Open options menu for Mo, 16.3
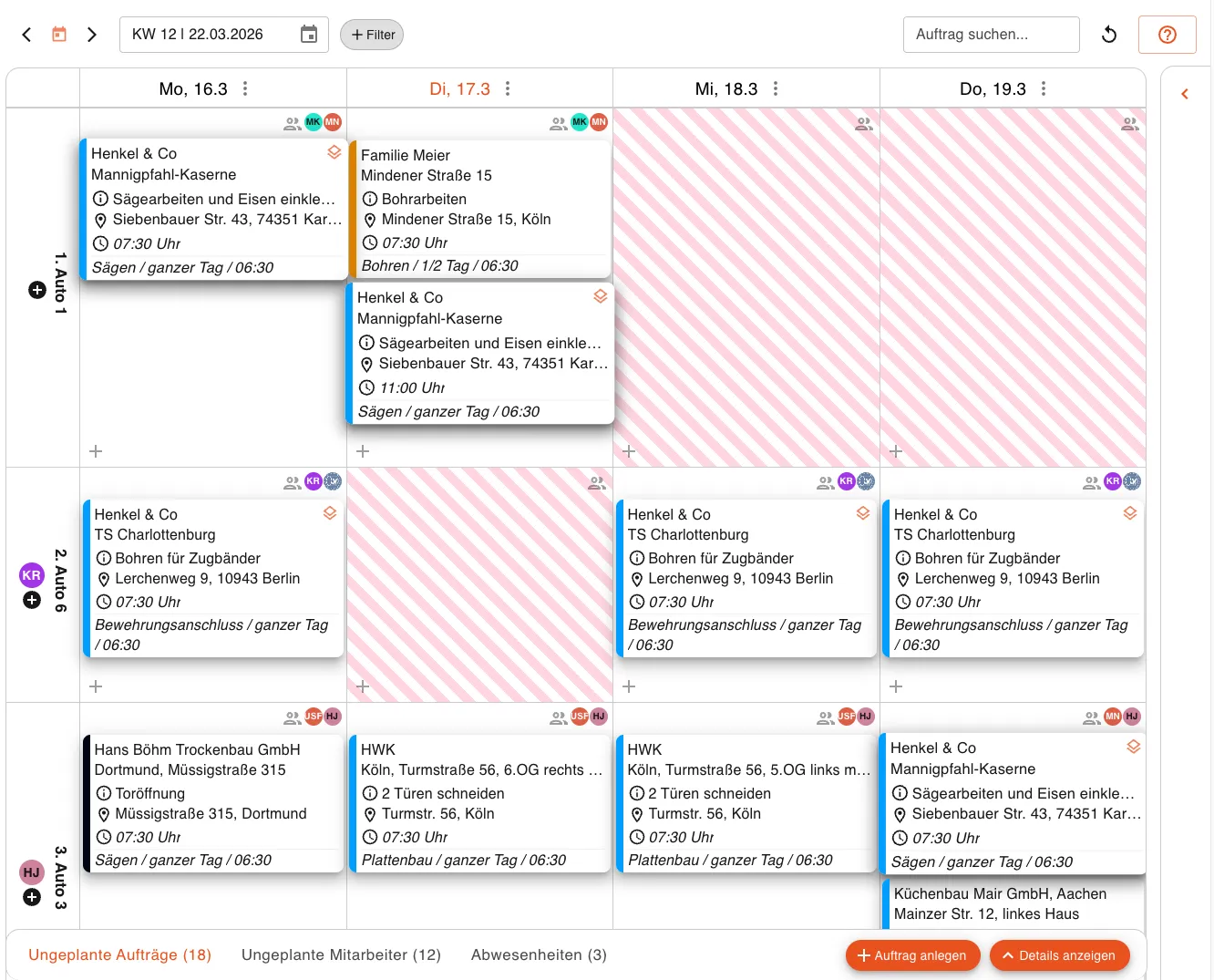Image resolution: width=1214 pixels, height=980 pixels. (245, 88)
